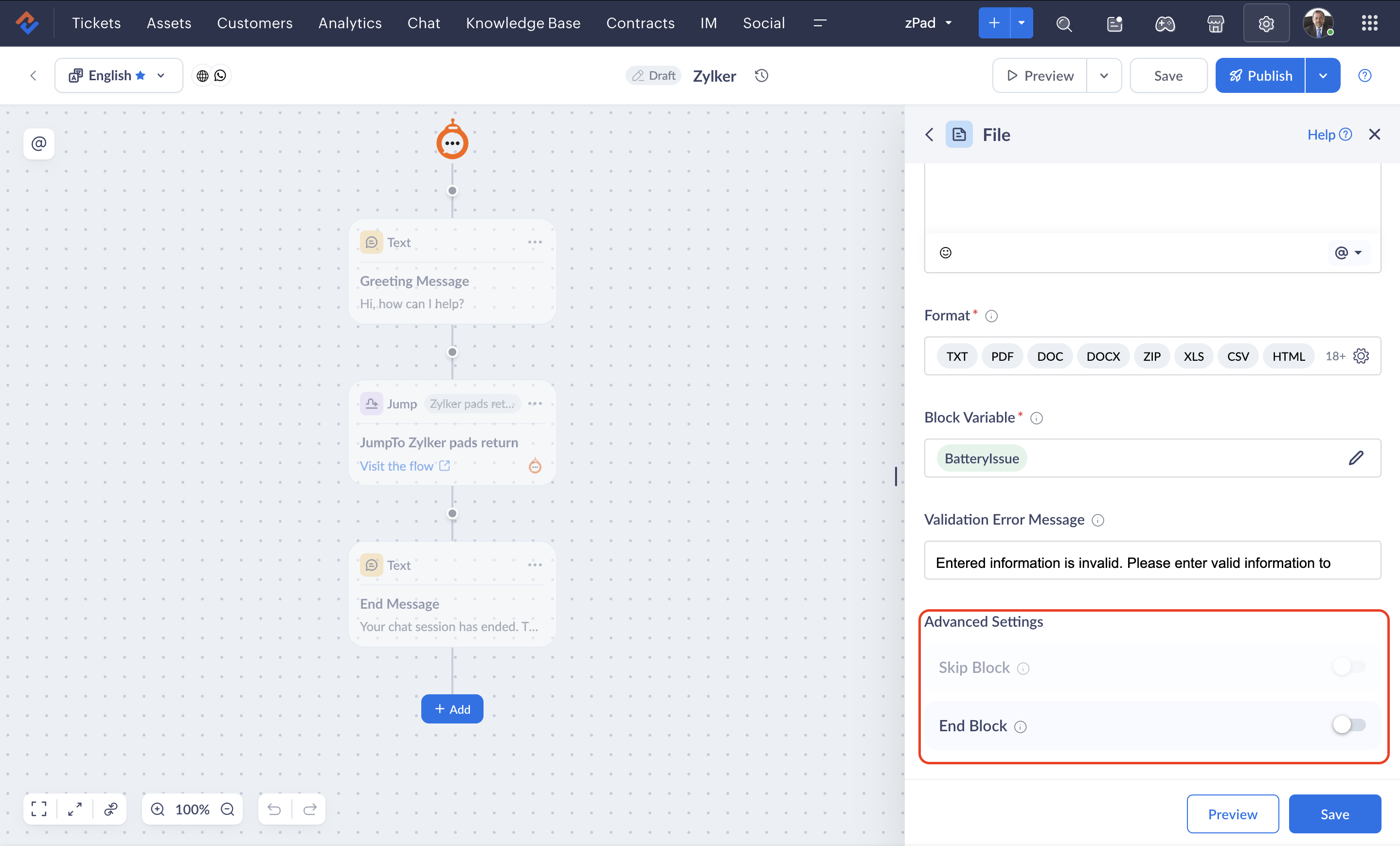Click the fit to screen icon

tap(39, 809)
